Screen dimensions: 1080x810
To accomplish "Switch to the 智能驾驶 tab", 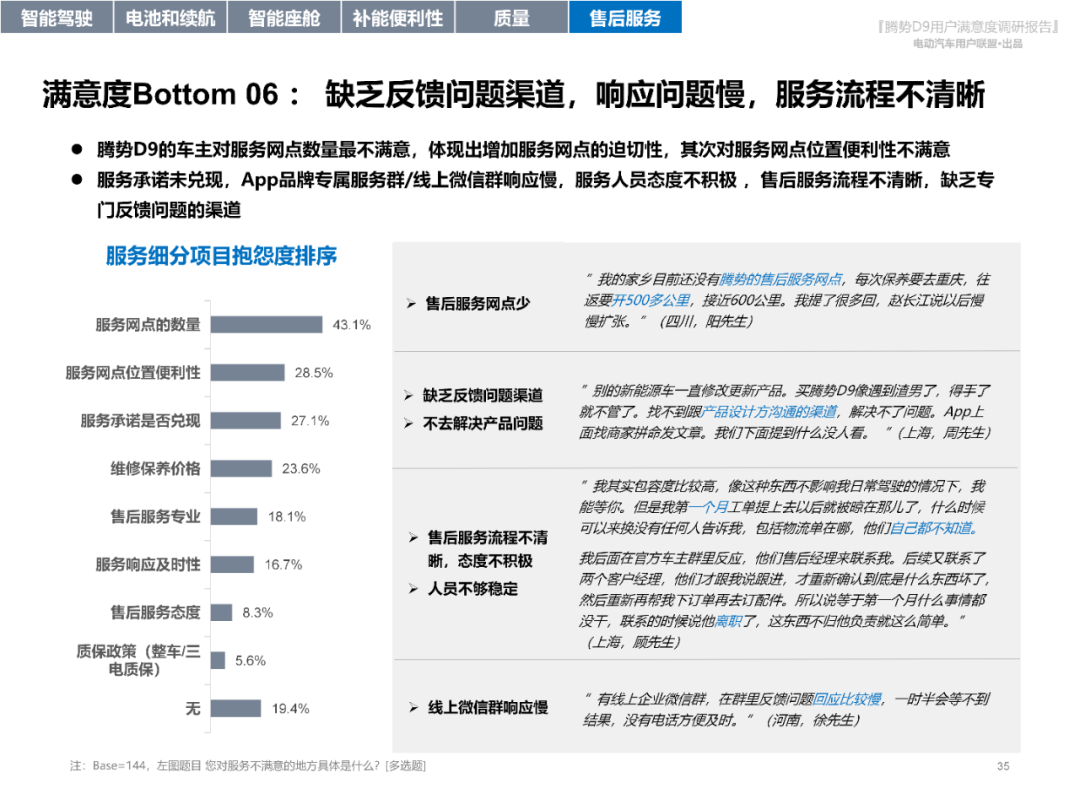I will coord(56,17).
